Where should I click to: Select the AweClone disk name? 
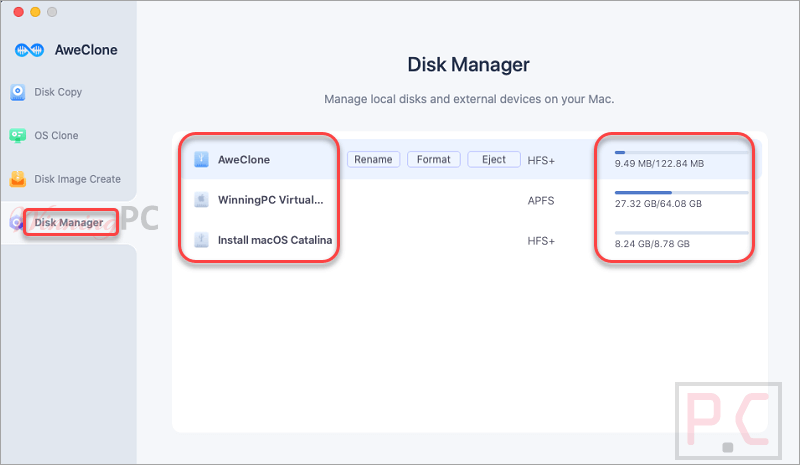244,160
